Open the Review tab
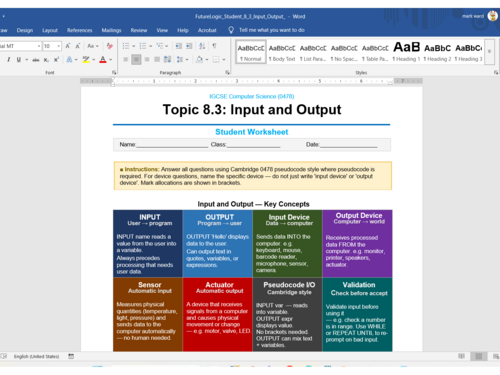 [x=139, y=30]
